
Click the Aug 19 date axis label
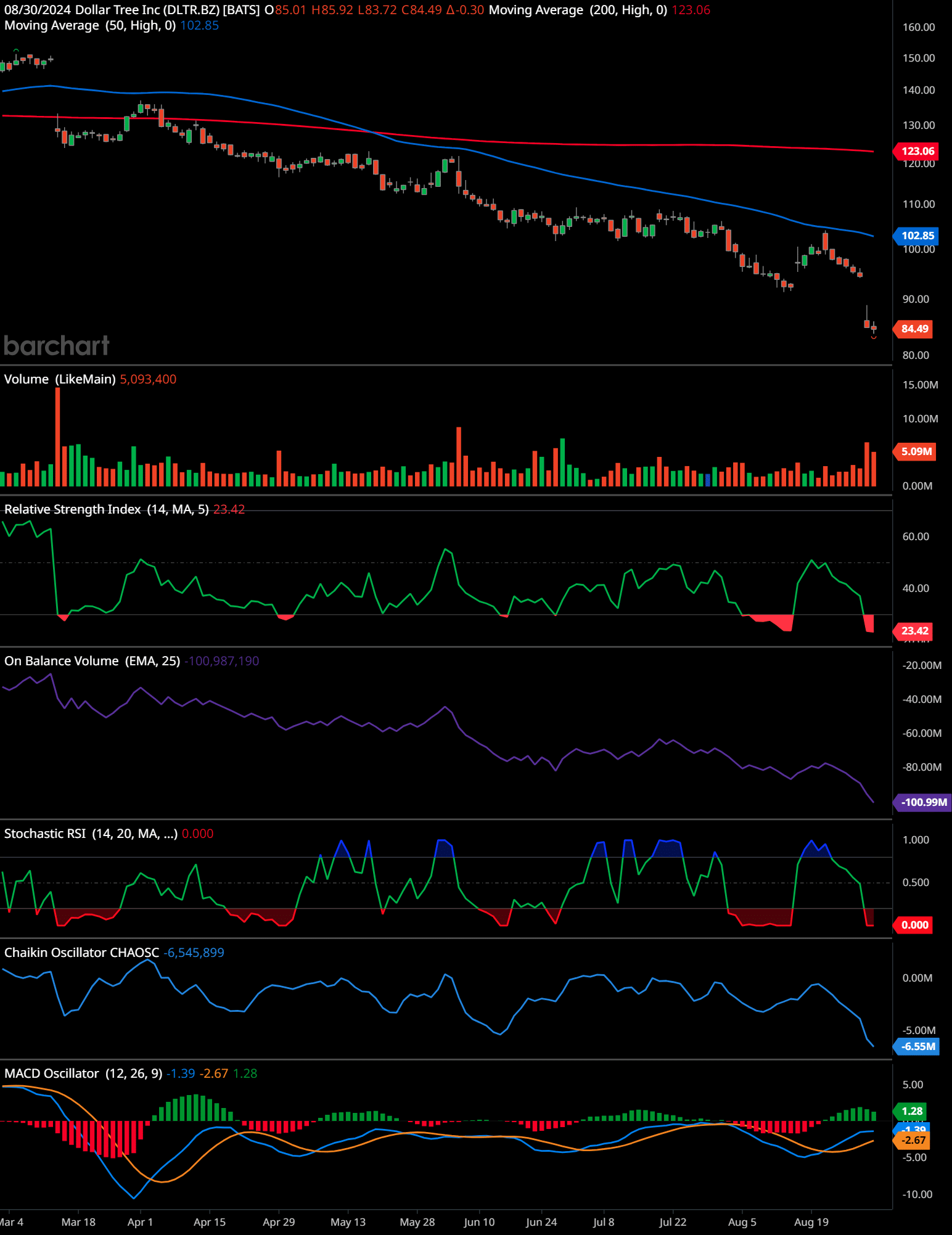(x=811, y=1222)
